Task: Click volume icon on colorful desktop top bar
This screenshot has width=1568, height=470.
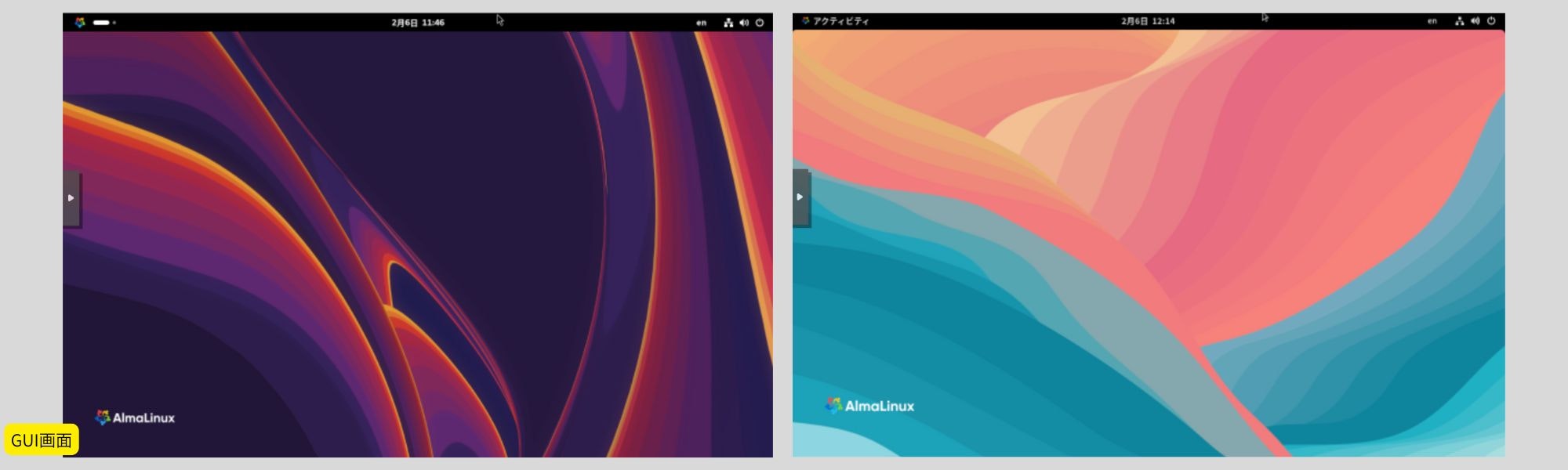Action: 1475,21
